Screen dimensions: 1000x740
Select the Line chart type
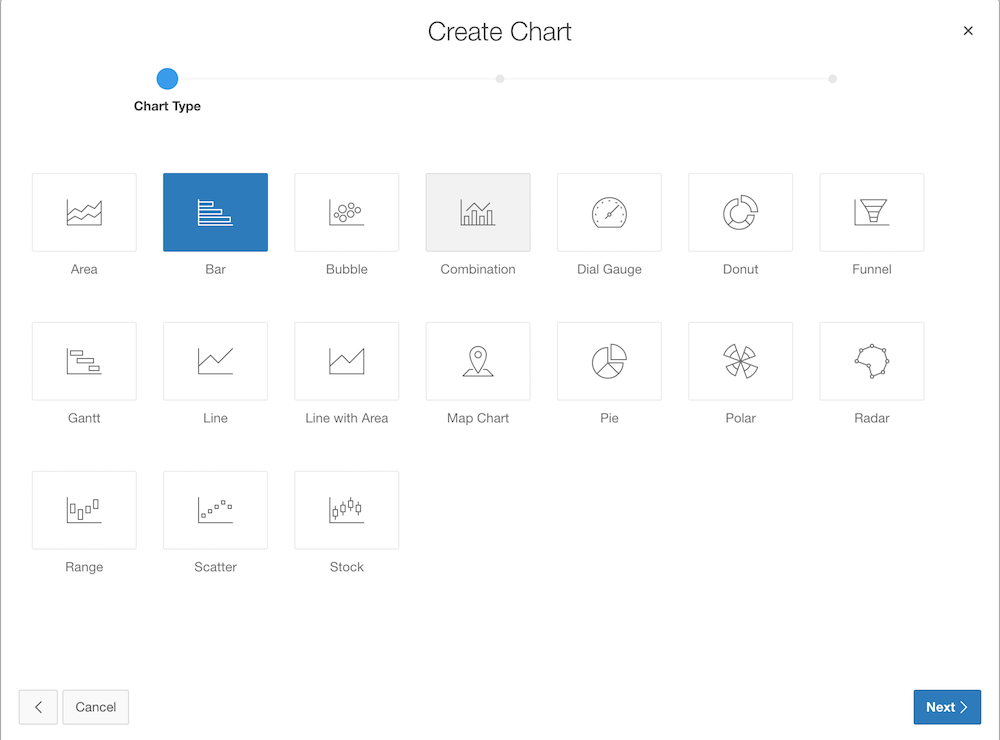pyautogui.click(x=215, y=361)
